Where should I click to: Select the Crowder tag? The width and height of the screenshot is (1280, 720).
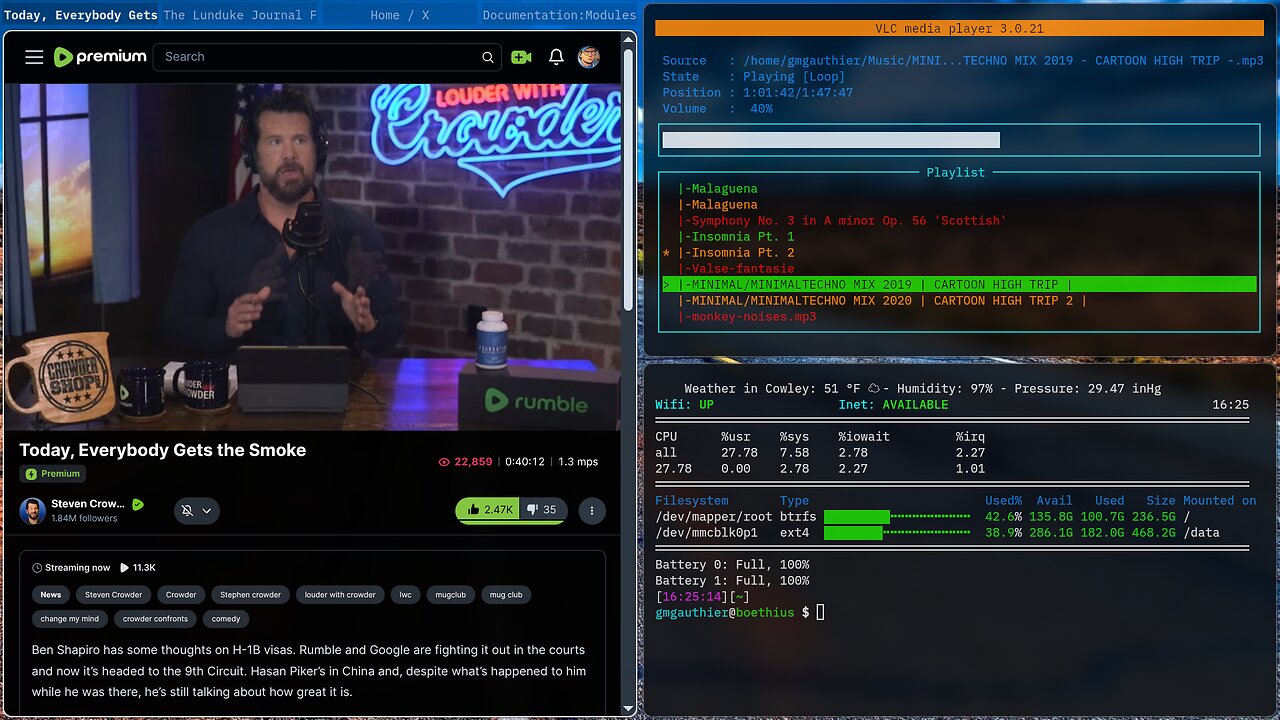tap(181, 594)
